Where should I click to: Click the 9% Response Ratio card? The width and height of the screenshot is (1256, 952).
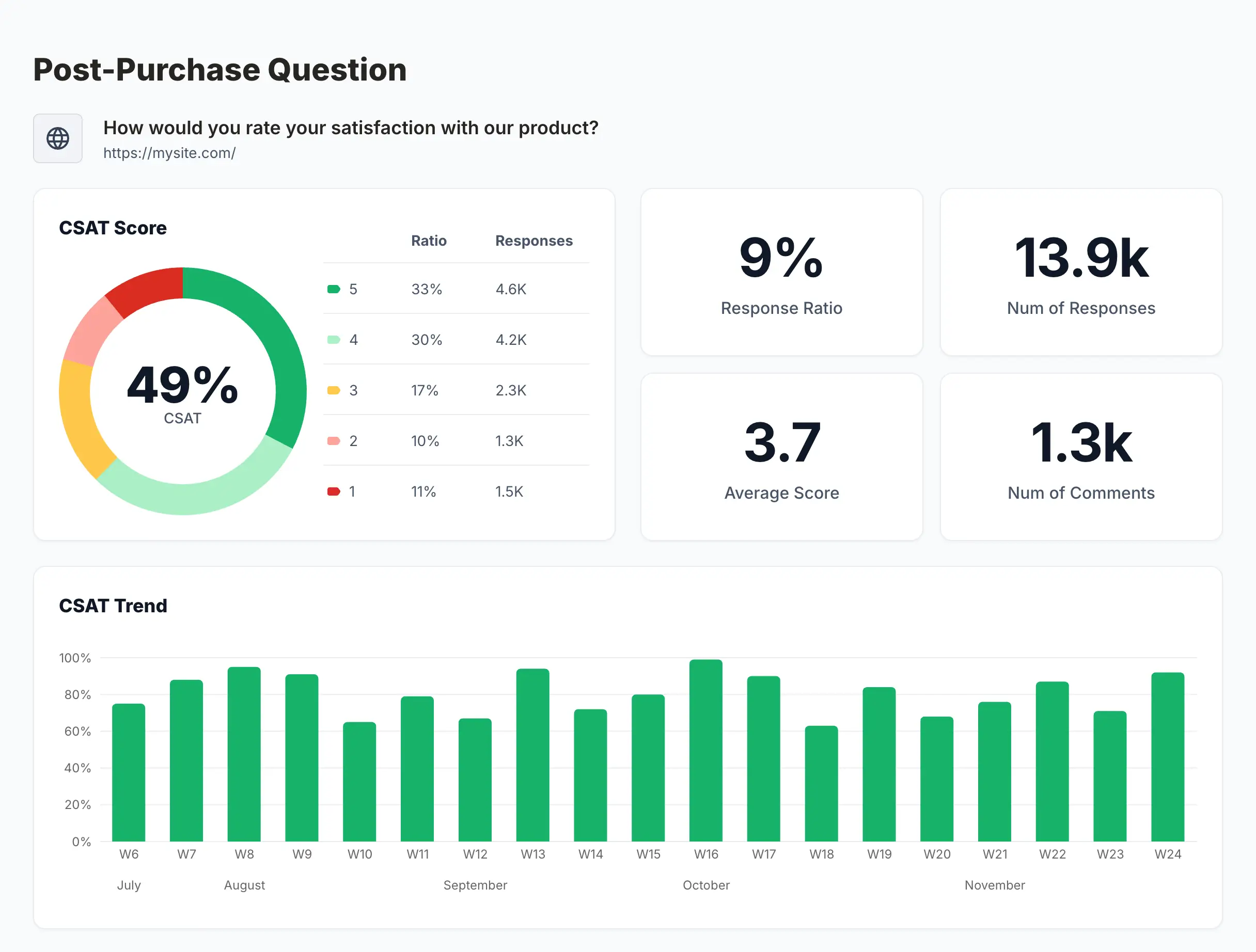click(781, 273)
